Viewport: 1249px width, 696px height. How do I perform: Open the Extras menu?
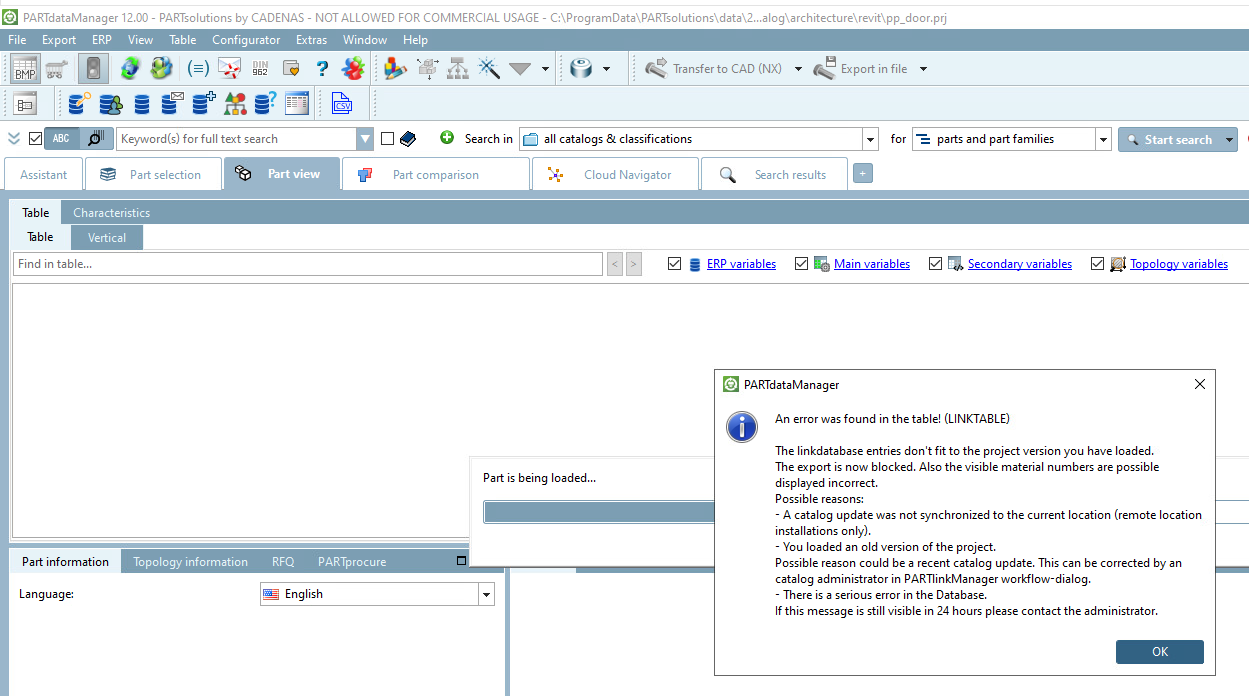coord(311,40)
